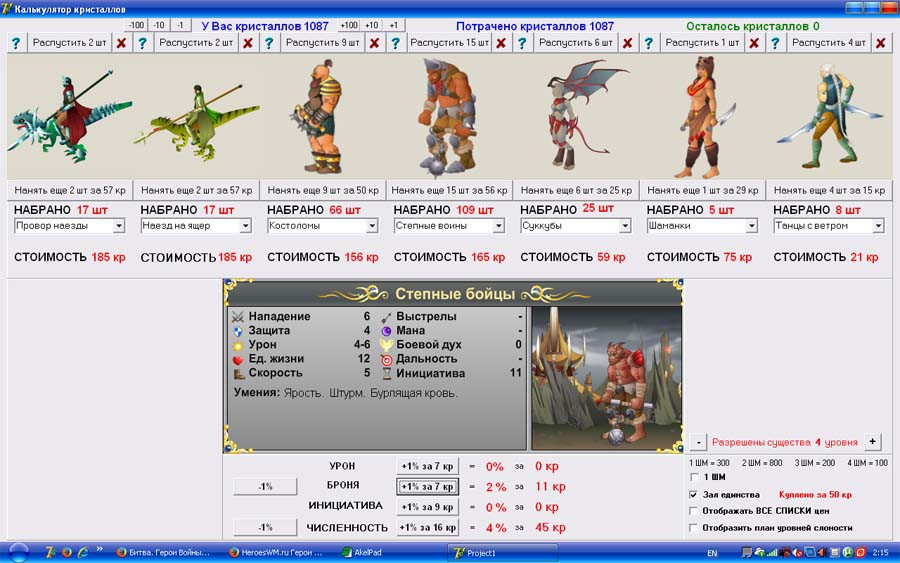The width and height of the screenshot is (900, 563).
Task: Click +1% за 9 кр for ИНИЦИАТИВА
Action: (427, 507)
